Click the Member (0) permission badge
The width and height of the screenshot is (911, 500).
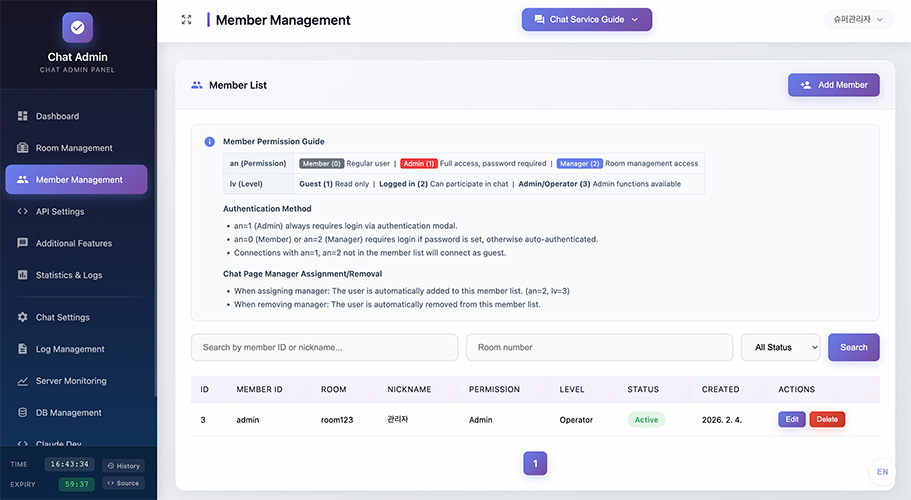321,164
